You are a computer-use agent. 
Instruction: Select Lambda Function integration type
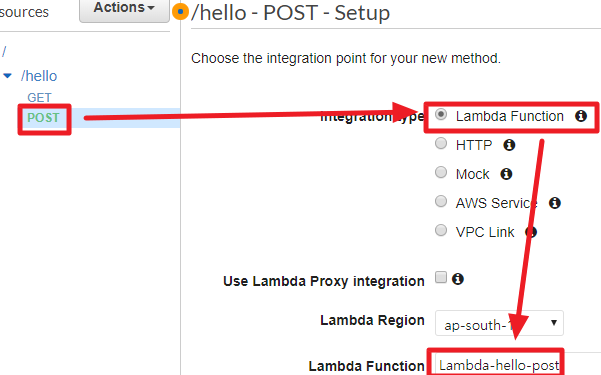tap(441, 114)
